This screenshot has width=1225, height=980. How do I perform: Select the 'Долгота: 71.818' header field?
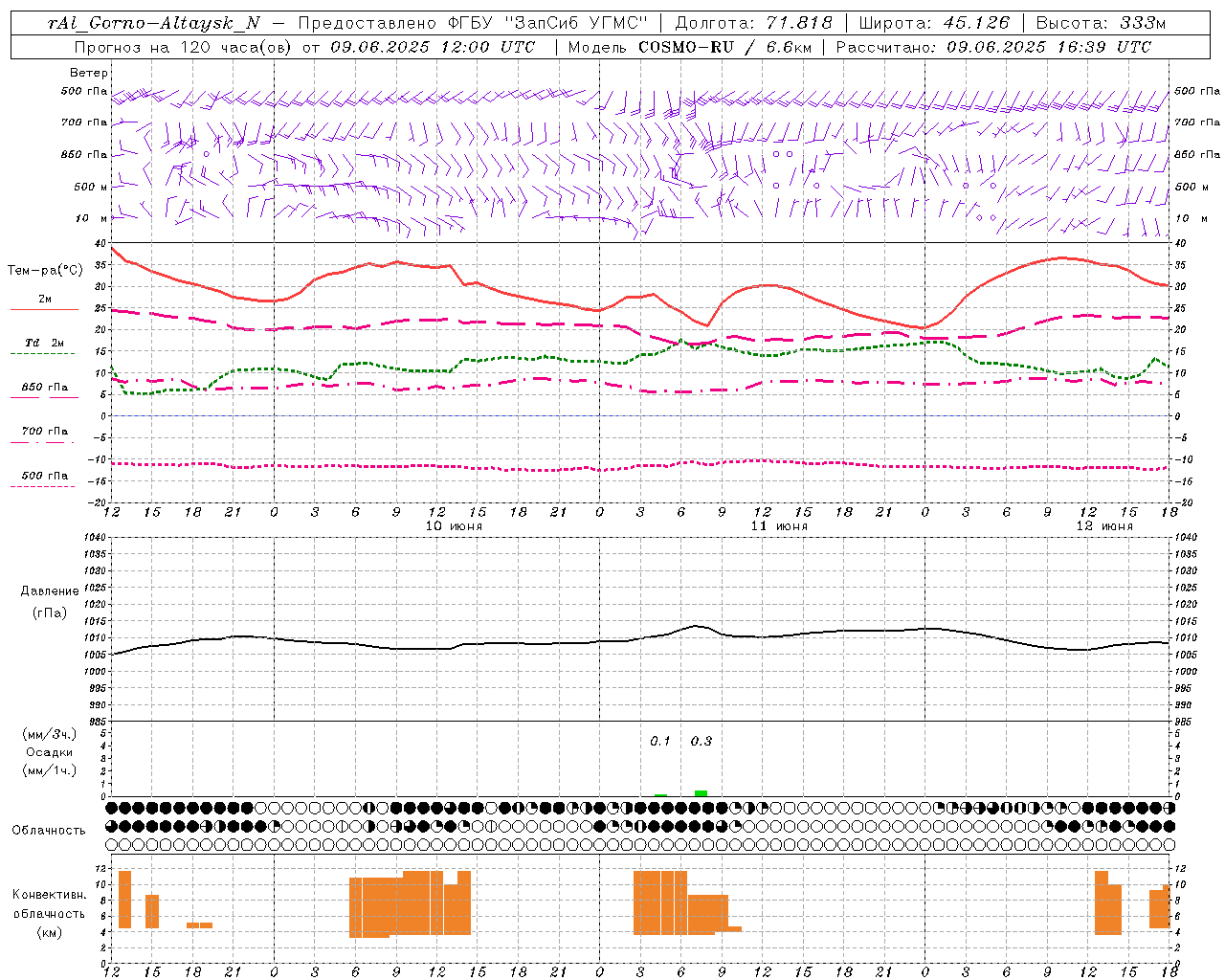tap(754, 23)
